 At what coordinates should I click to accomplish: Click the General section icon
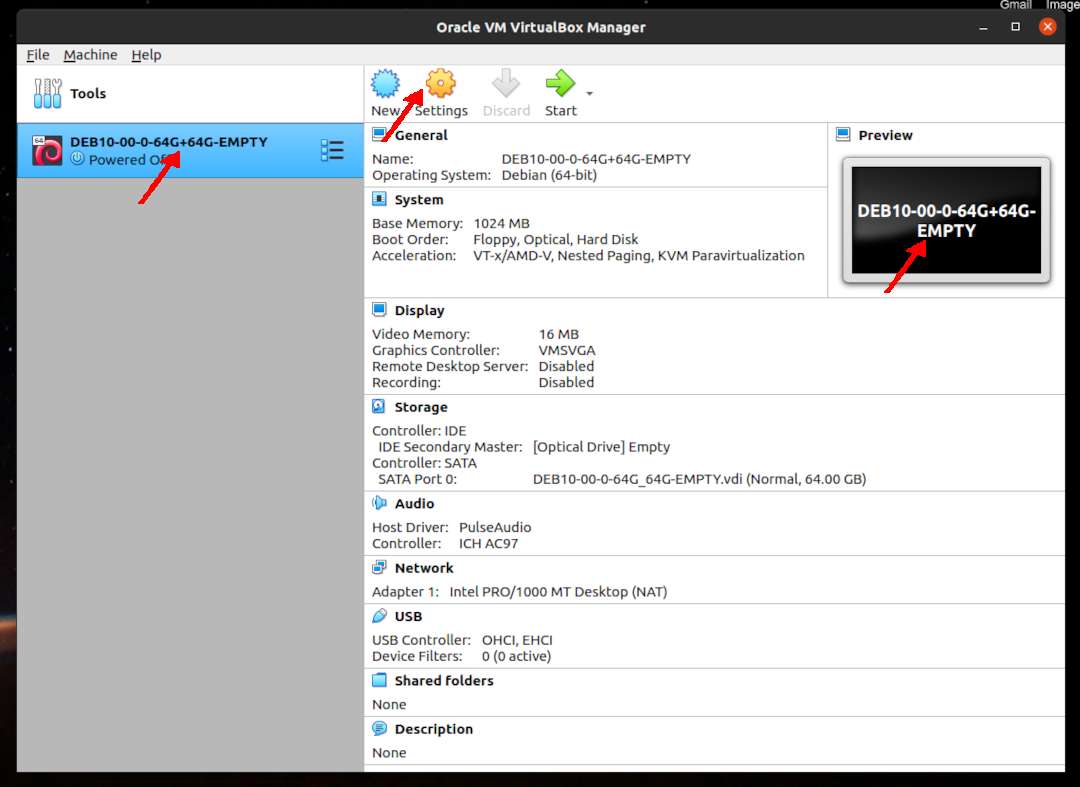[379, 134]
